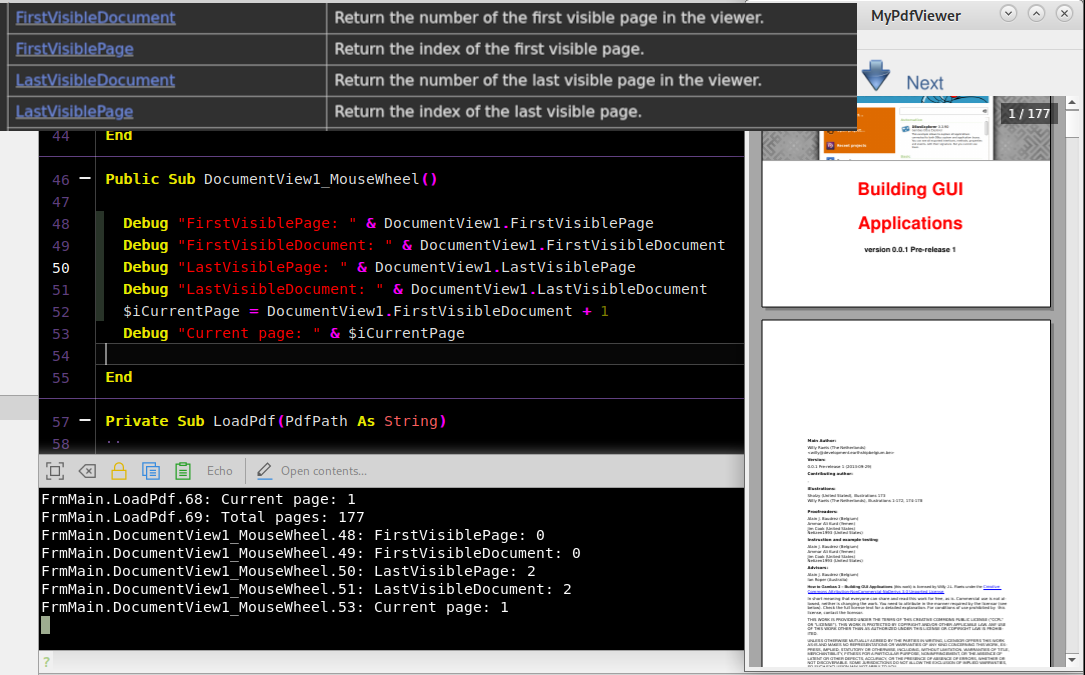Click the blue down arrow Next icon

pyautogui.click(x=876, y=76)
